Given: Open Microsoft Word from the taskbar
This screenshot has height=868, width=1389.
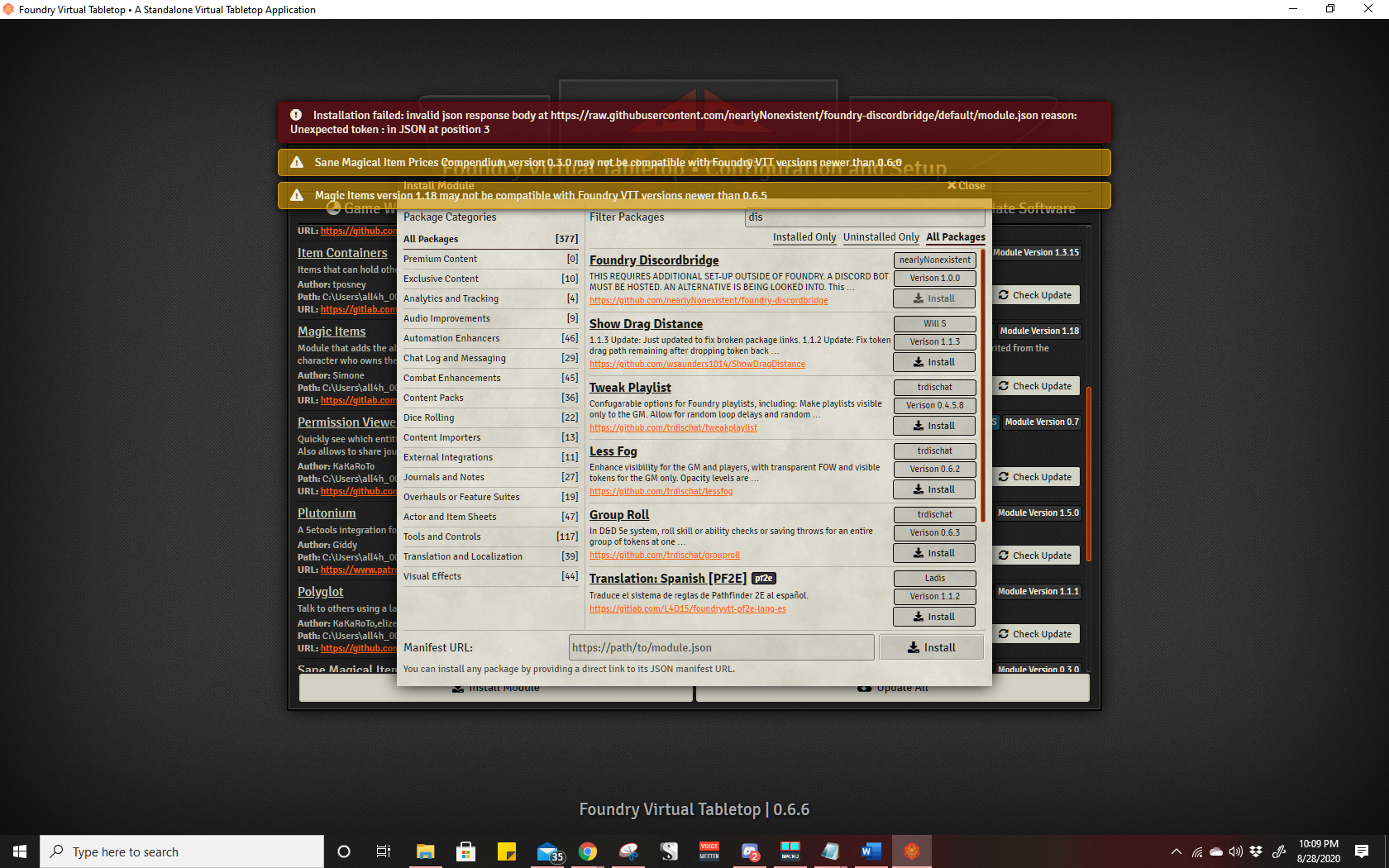Looking at the screenshot, I should (x=871, y=851).
